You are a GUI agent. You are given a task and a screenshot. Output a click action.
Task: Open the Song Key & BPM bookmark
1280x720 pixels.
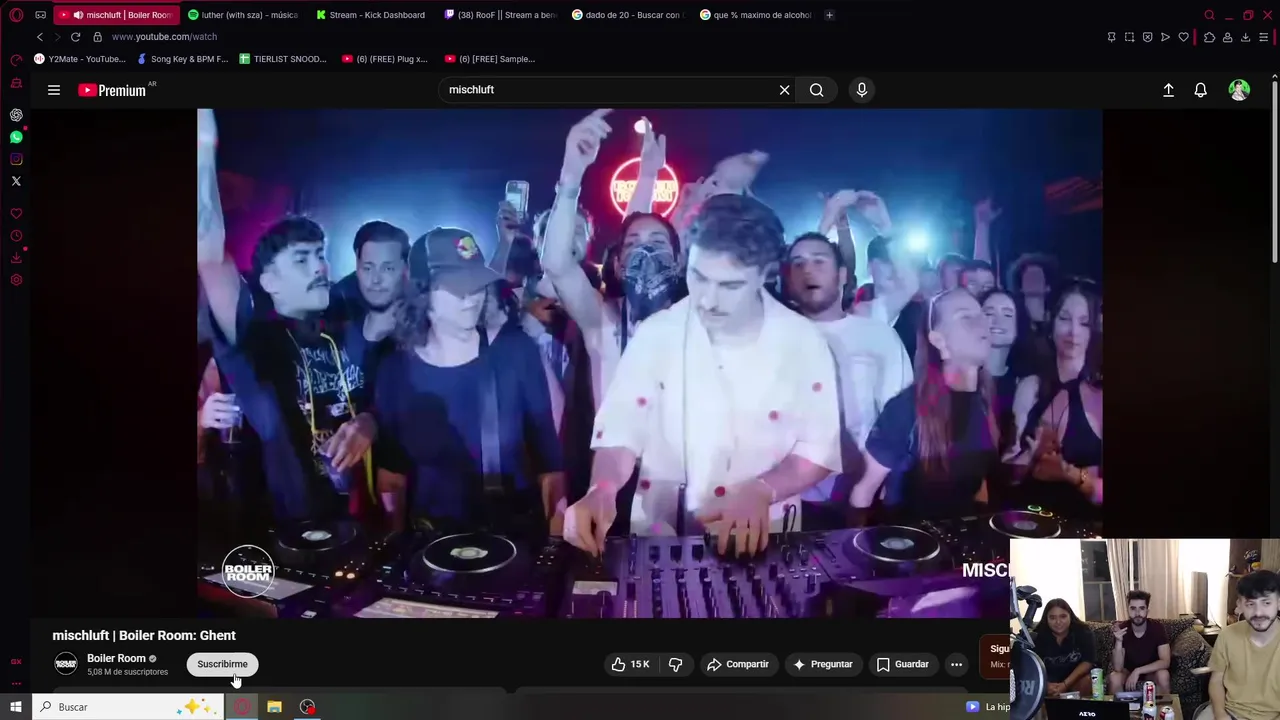[182, 59]
